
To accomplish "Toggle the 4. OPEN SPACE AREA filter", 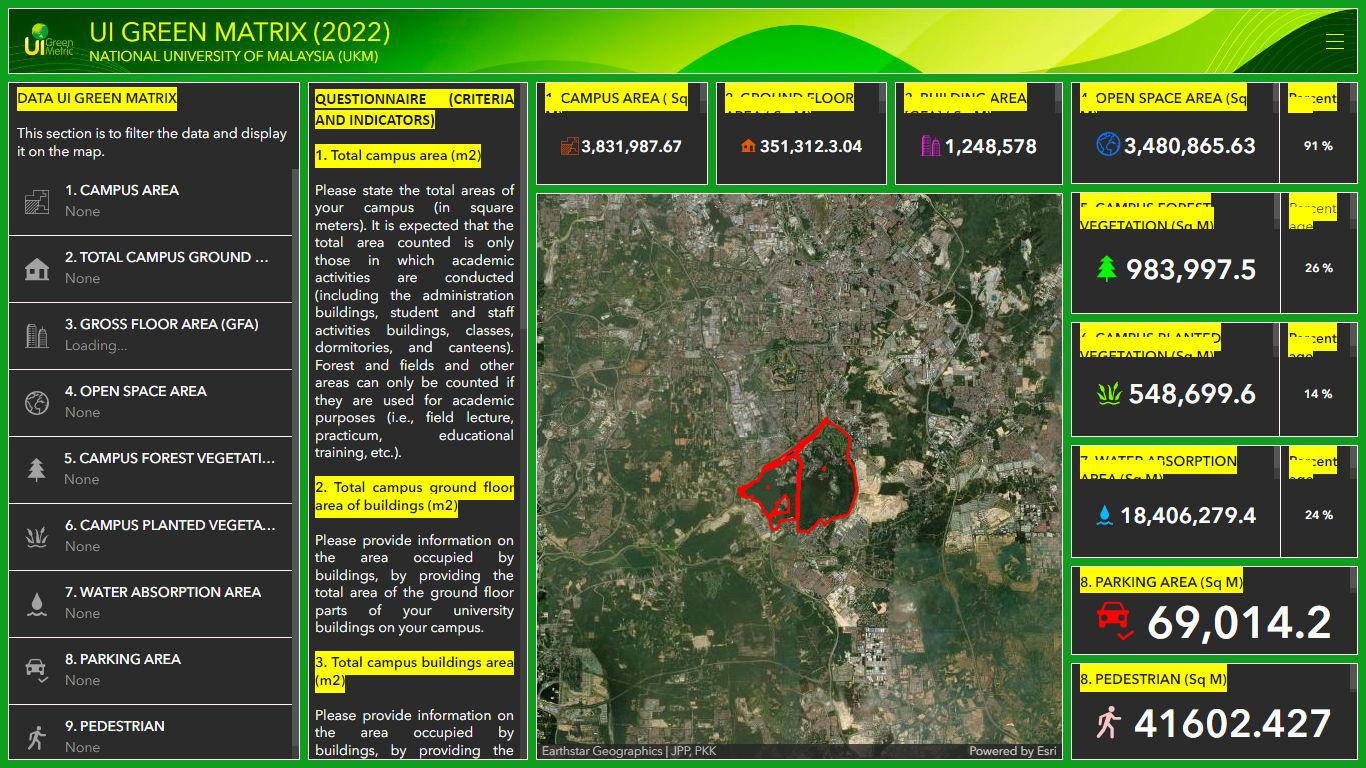I will [150, 401].
